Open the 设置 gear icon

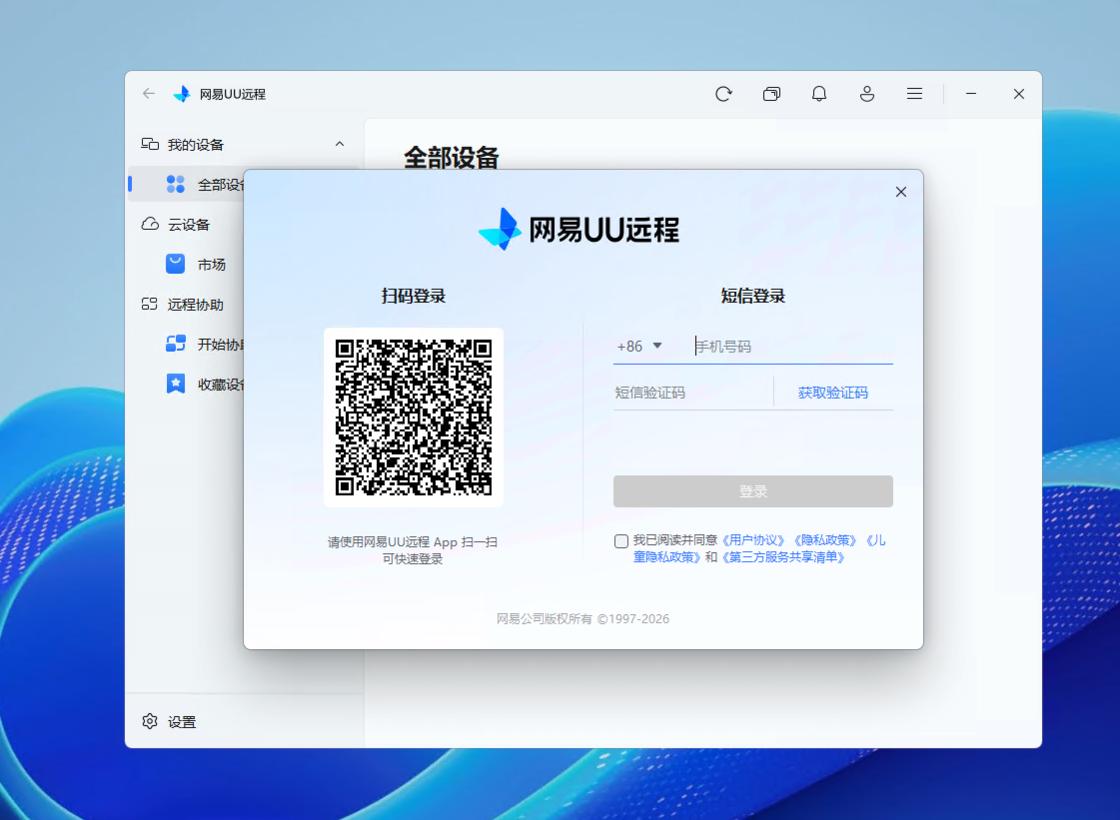point(150,721)
